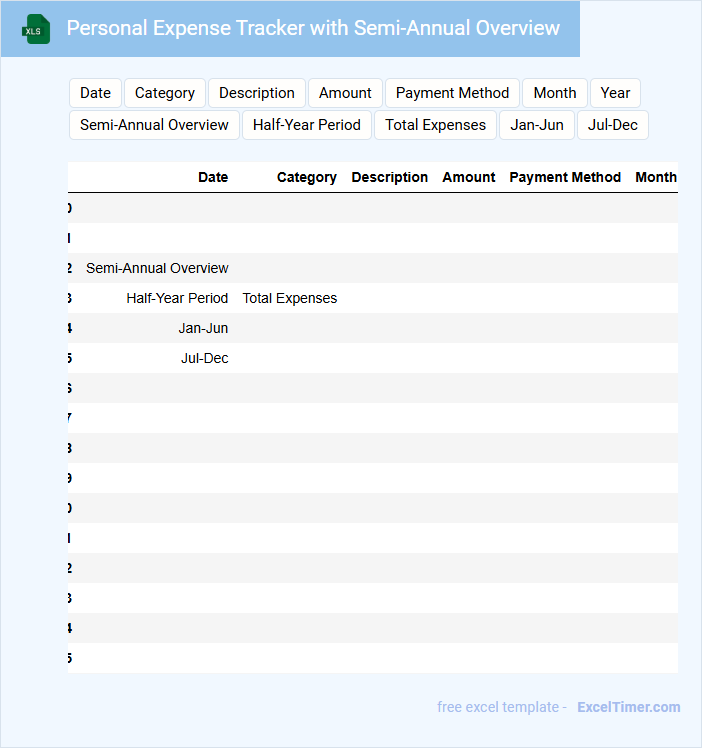
Task: Select the Category tag button
Action: pos(165,93)
